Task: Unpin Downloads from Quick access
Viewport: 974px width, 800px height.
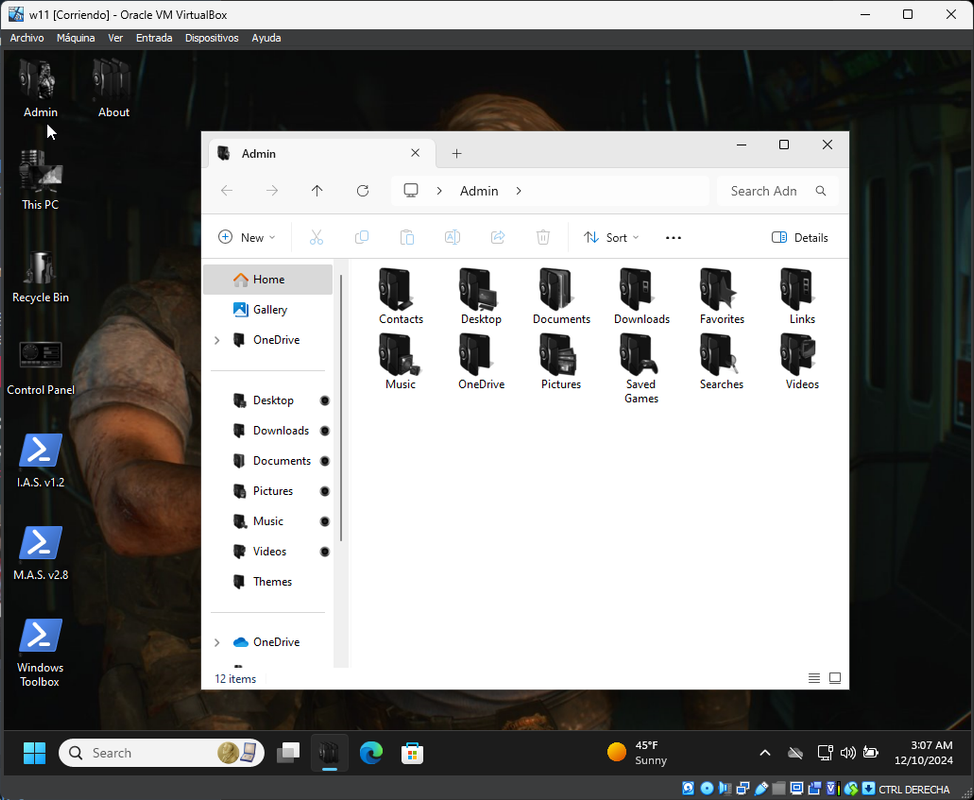Action: pyautogui.click(x=324, y=431)
